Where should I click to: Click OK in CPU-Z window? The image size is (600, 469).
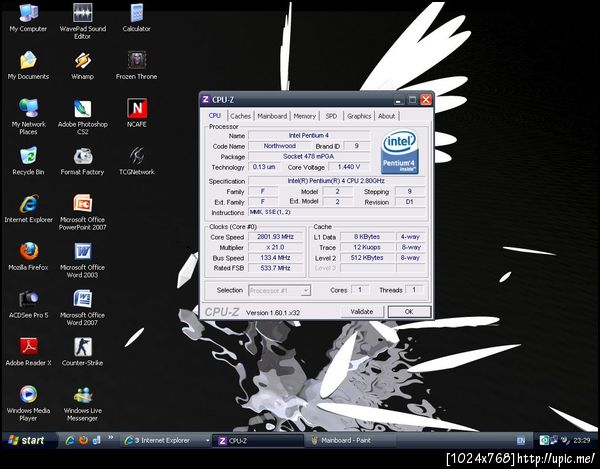coord(409,312)
